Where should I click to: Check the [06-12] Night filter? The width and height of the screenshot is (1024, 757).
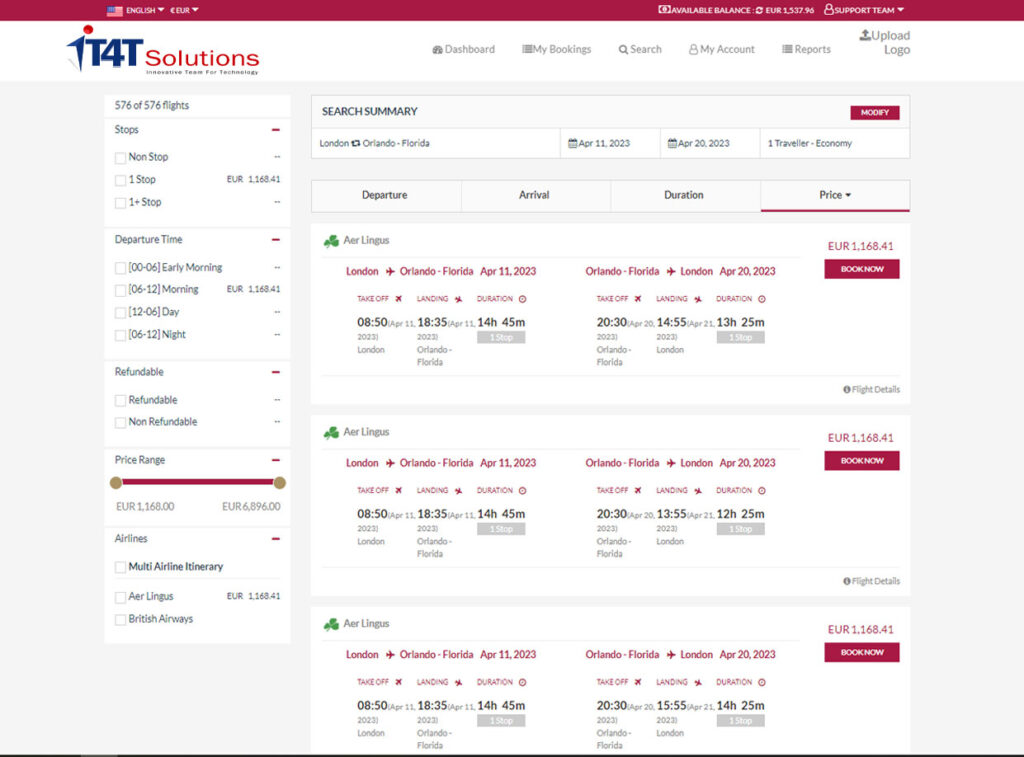120,335
